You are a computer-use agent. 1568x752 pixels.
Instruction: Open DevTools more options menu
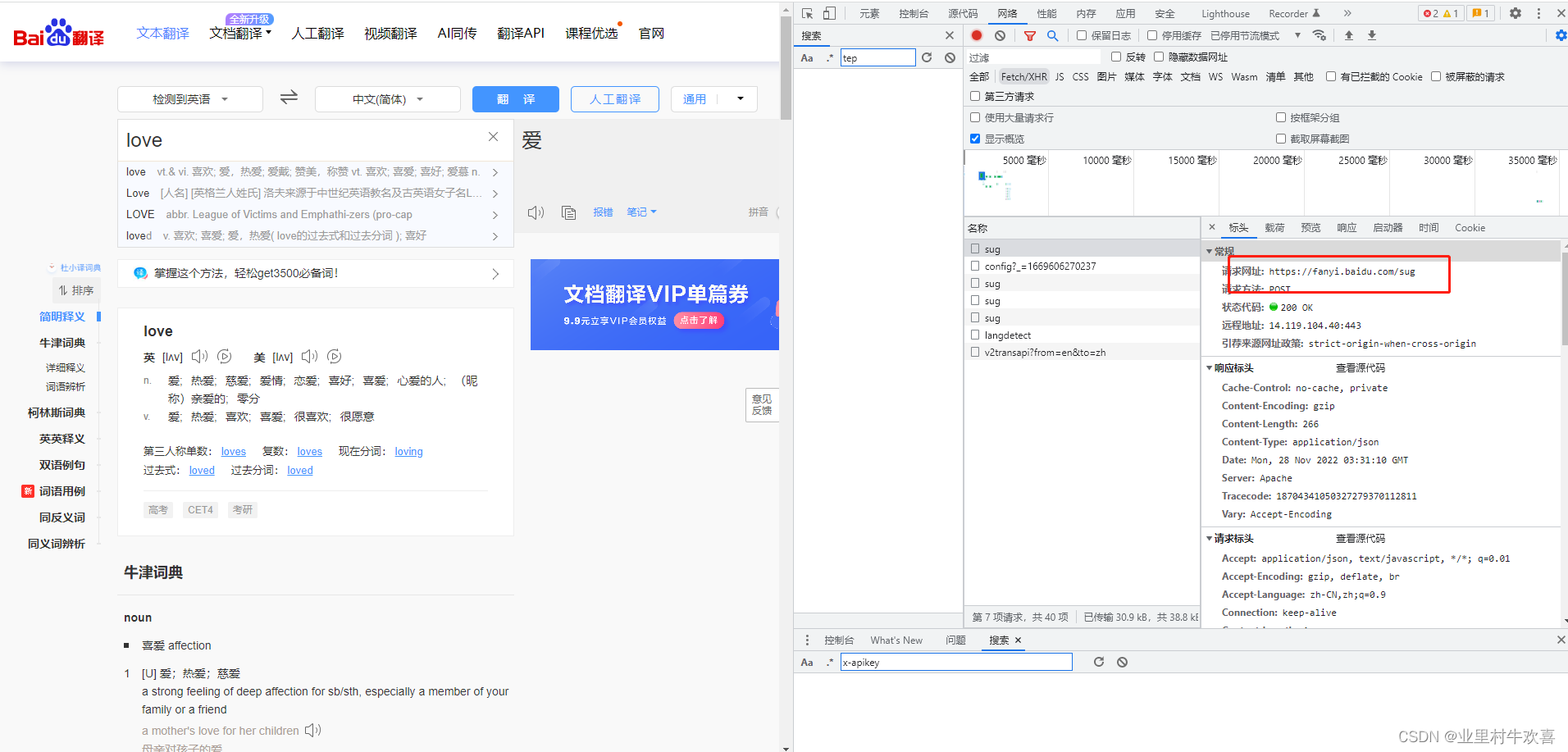(x=1538, y=13)
